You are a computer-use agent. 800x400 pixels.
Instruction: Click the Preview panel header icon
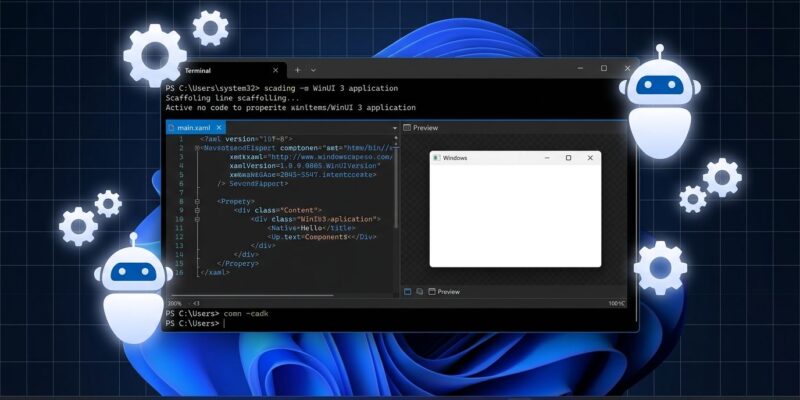pyautogui.click(x=407, y=128)
